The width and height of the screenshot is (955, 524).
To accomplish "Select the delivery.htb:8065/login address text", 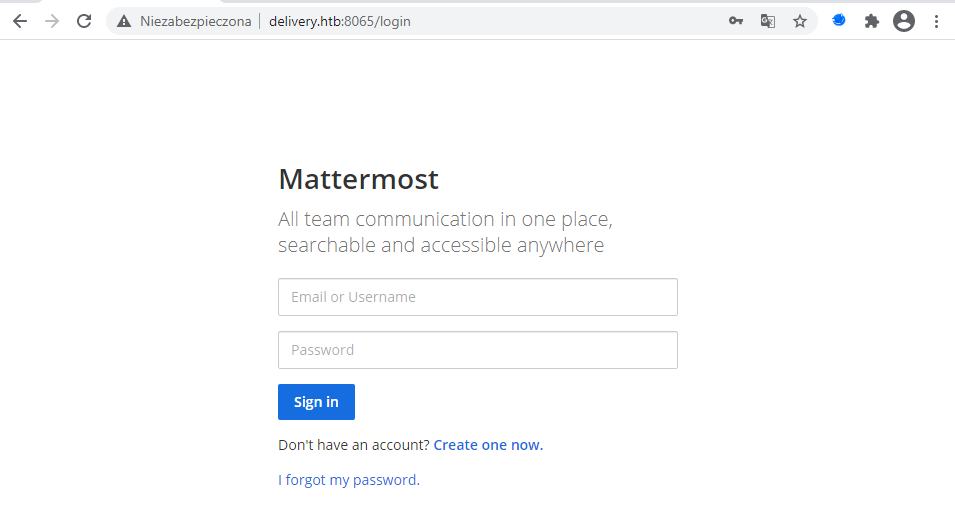I will (340, 21).
